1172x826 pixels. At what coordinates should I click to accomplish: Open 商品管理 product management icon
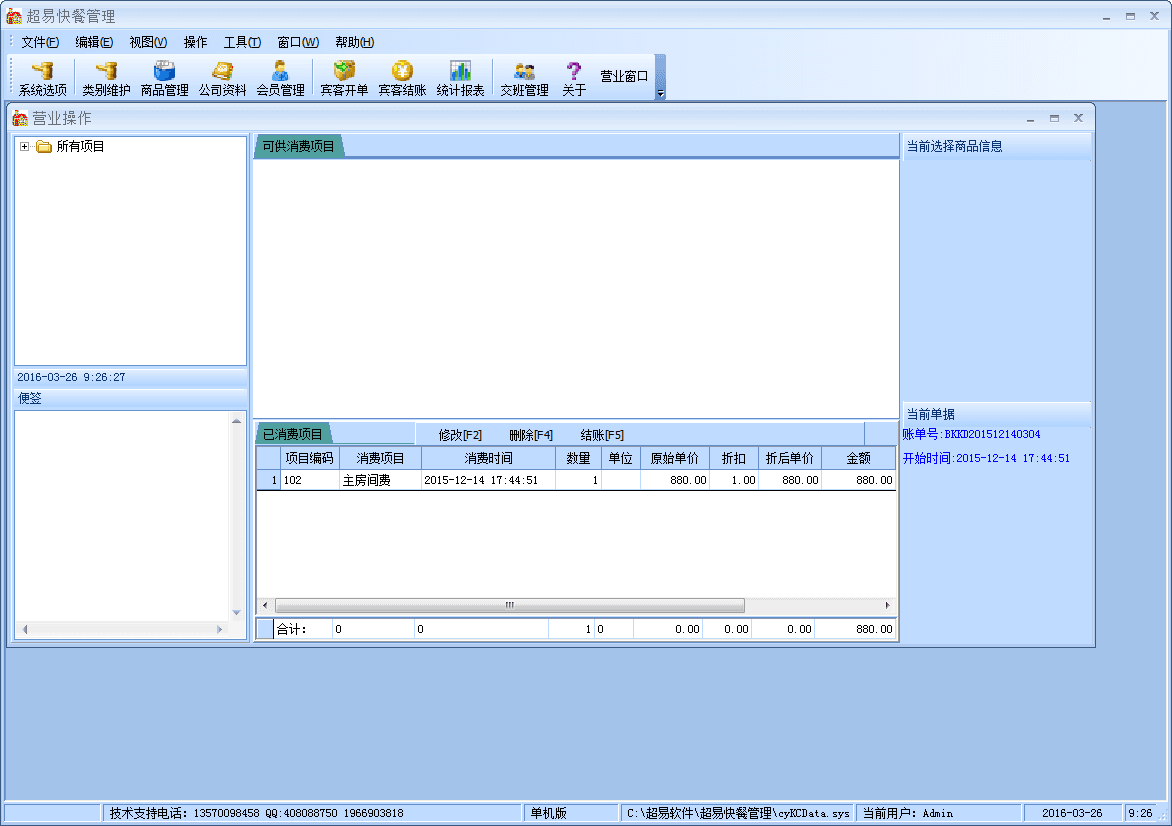[164, 79]
